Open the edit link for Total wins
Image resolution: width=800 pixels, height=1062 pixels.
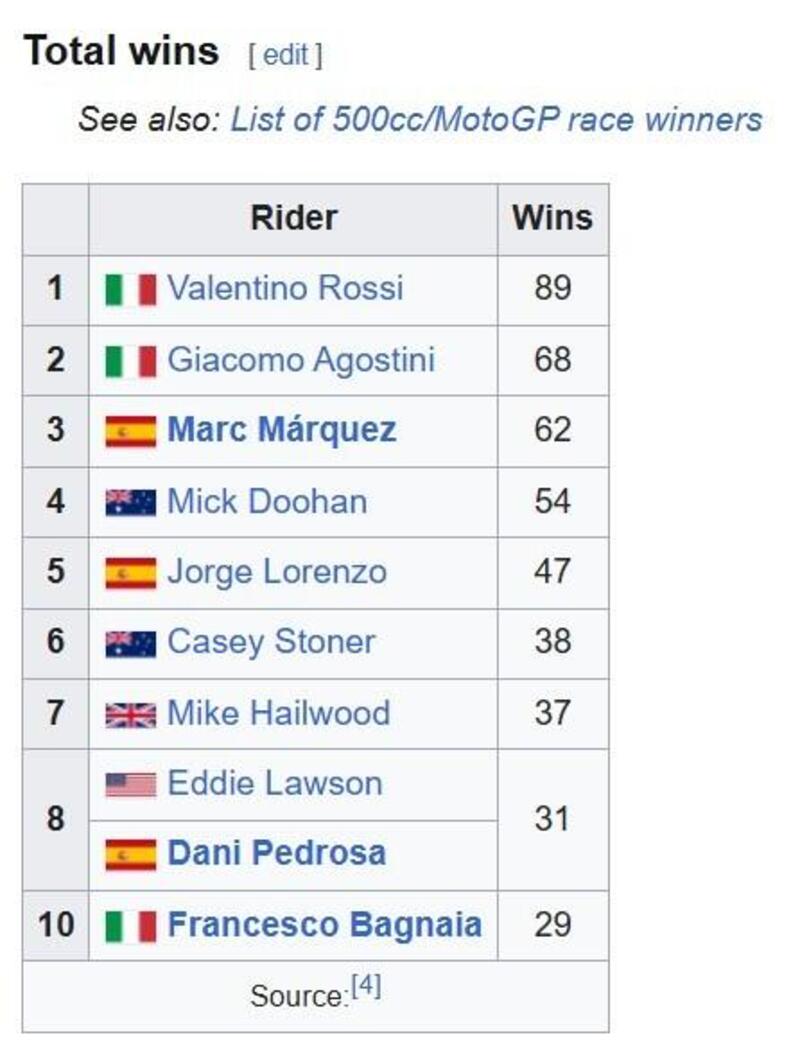click(285, 55)
